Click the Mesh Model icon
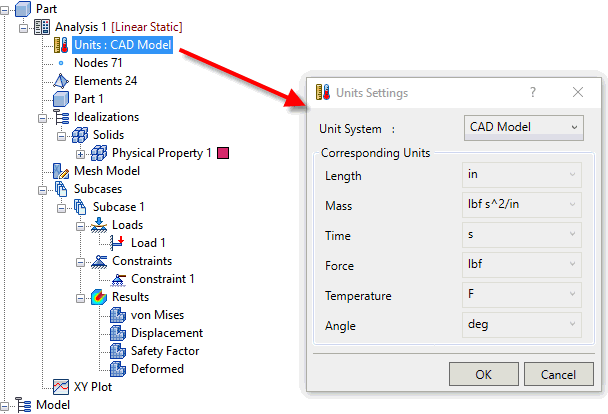Screen dimensions: 608x414 point(61,171)
